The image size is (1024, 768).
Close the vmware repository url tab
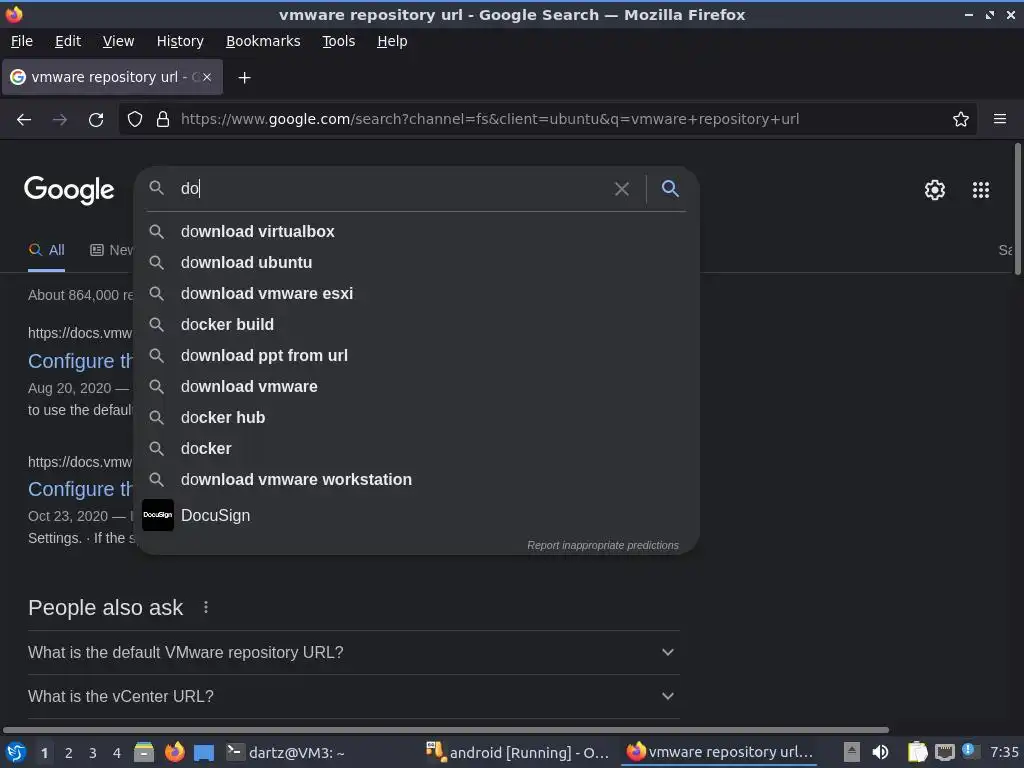[207, 77]
